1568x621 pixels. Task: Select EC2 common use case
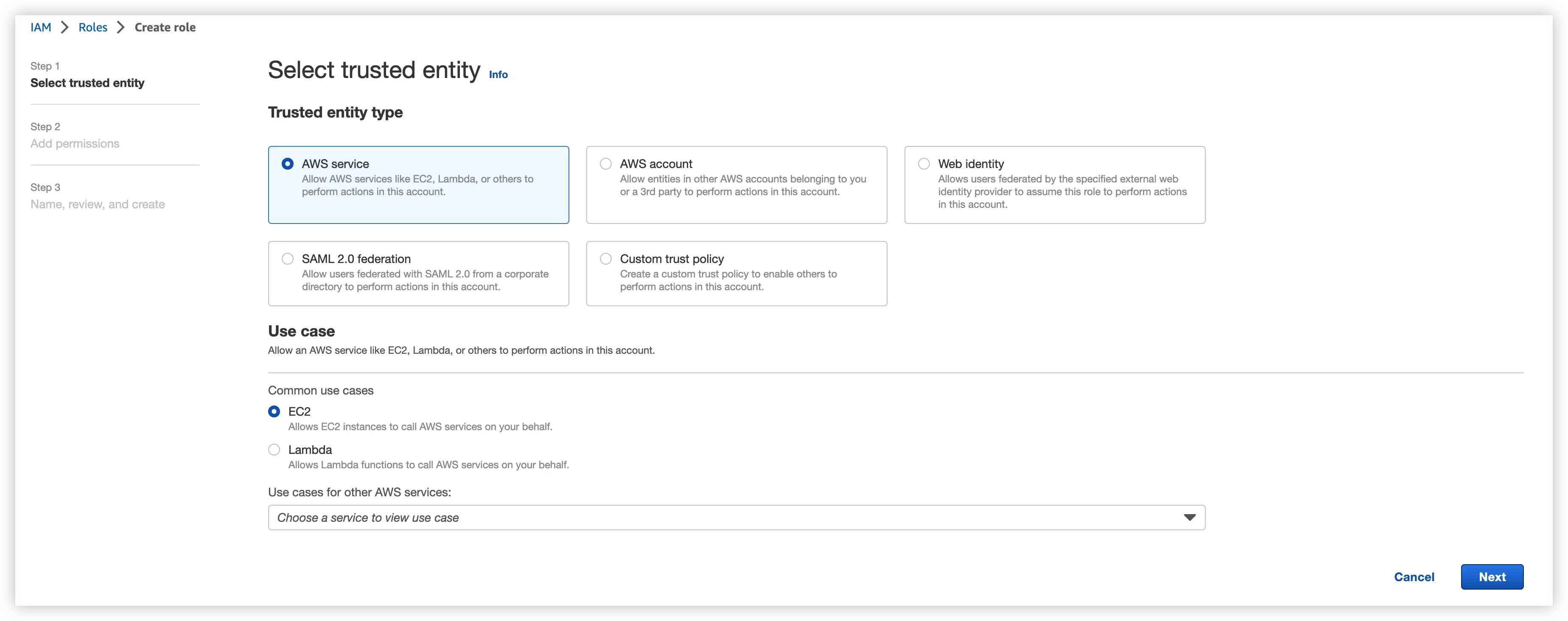[274, 411]
